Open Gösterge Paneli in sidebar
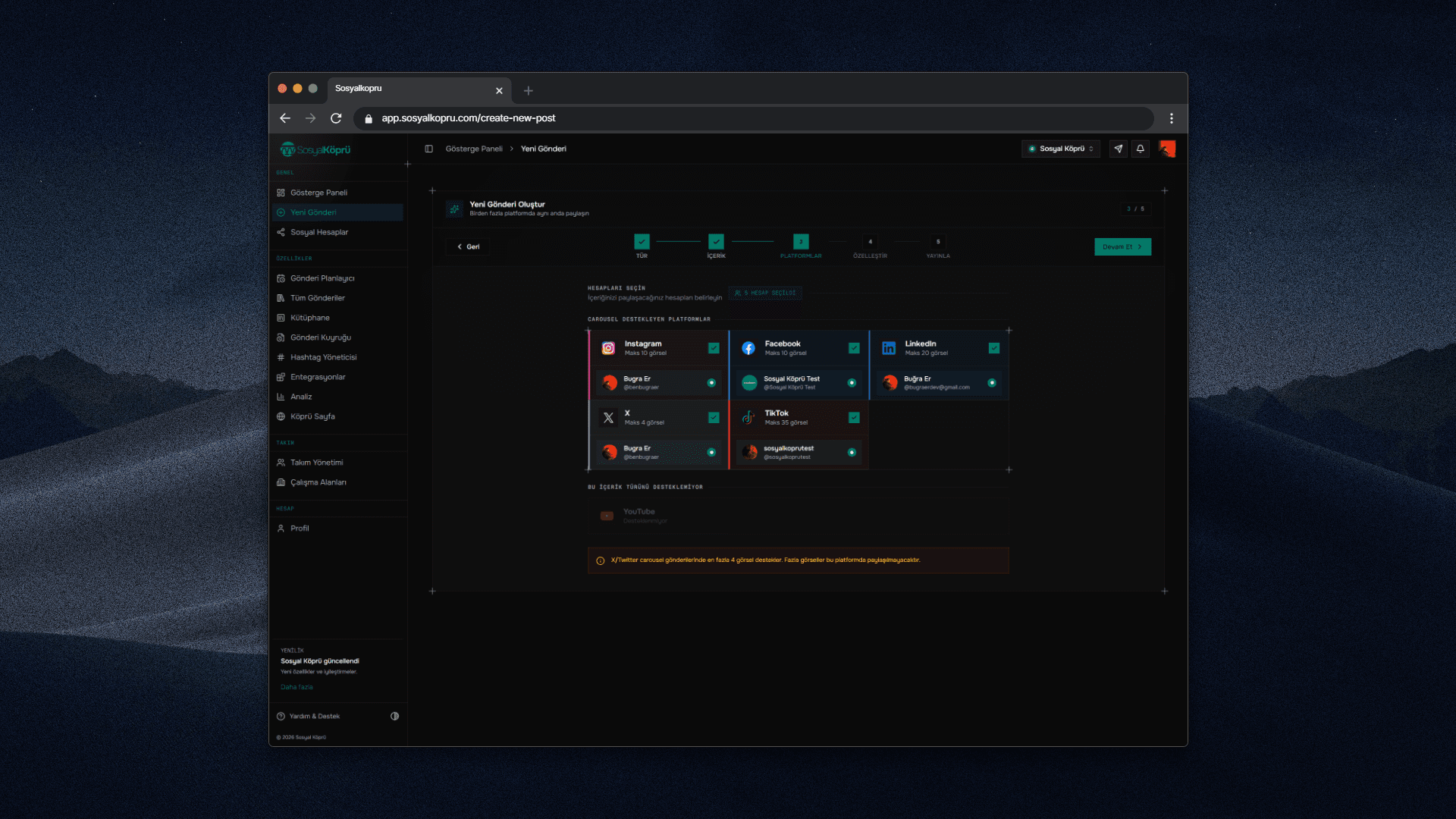Screen dimensions: 1456x819 point(337,193)
